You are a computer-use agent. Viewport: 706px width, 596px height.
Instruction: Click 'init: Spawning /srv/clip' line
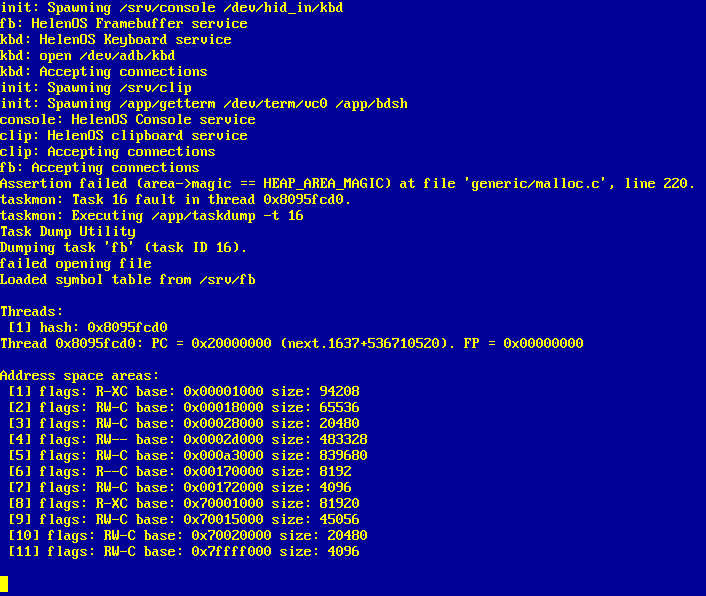[96, 88]
